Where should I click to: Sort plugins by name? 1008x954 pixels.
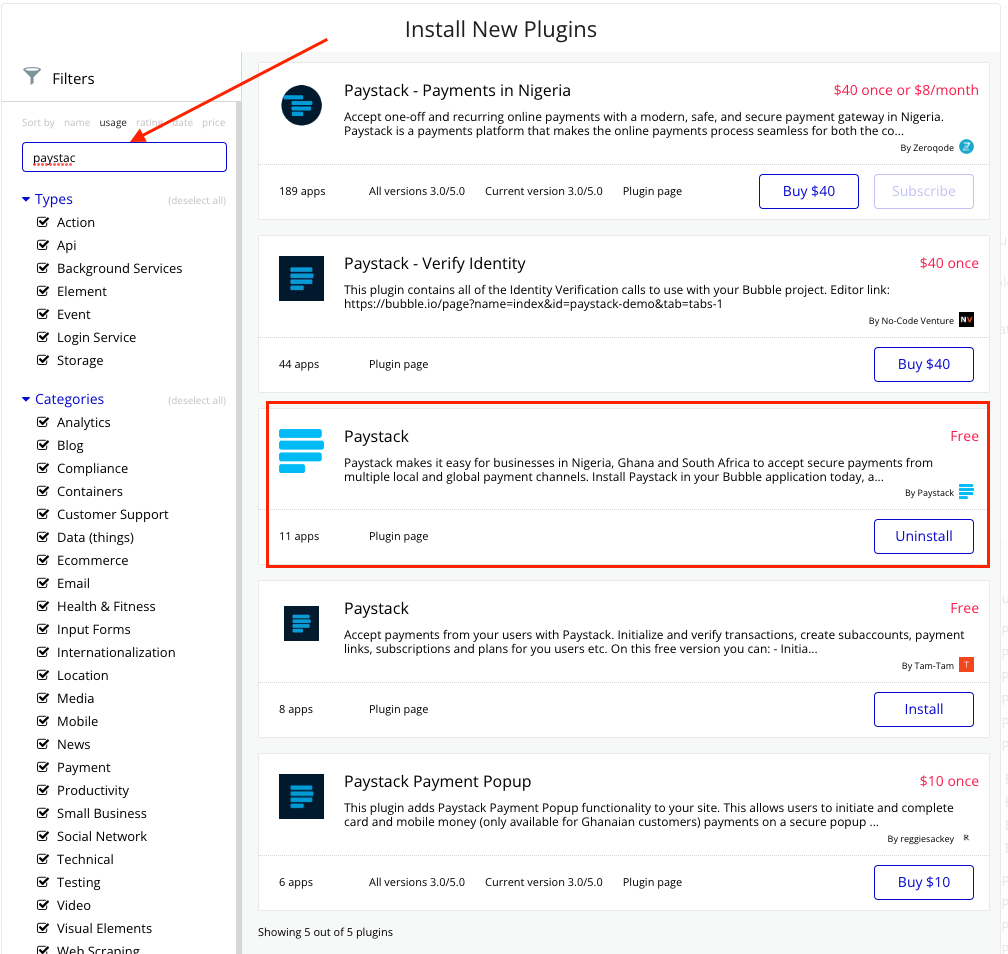77,122
